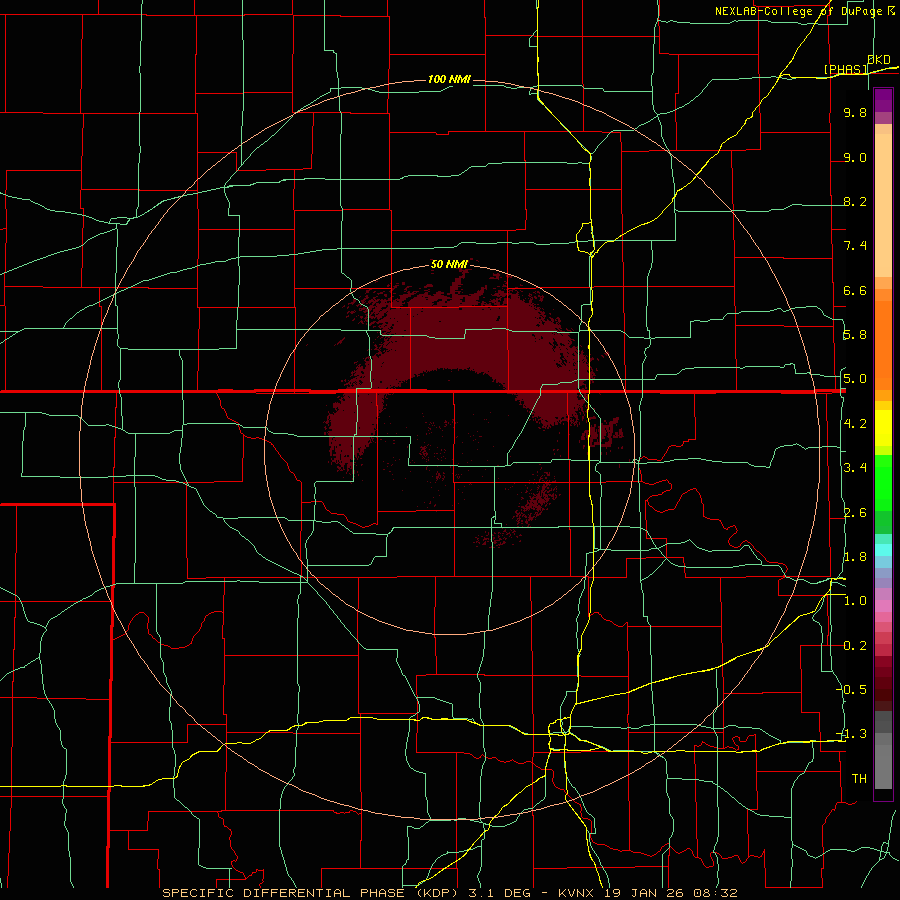900x900 pixels.
Task: Pick the large peach segment of the color bar
Action: (x=883, y=205)
